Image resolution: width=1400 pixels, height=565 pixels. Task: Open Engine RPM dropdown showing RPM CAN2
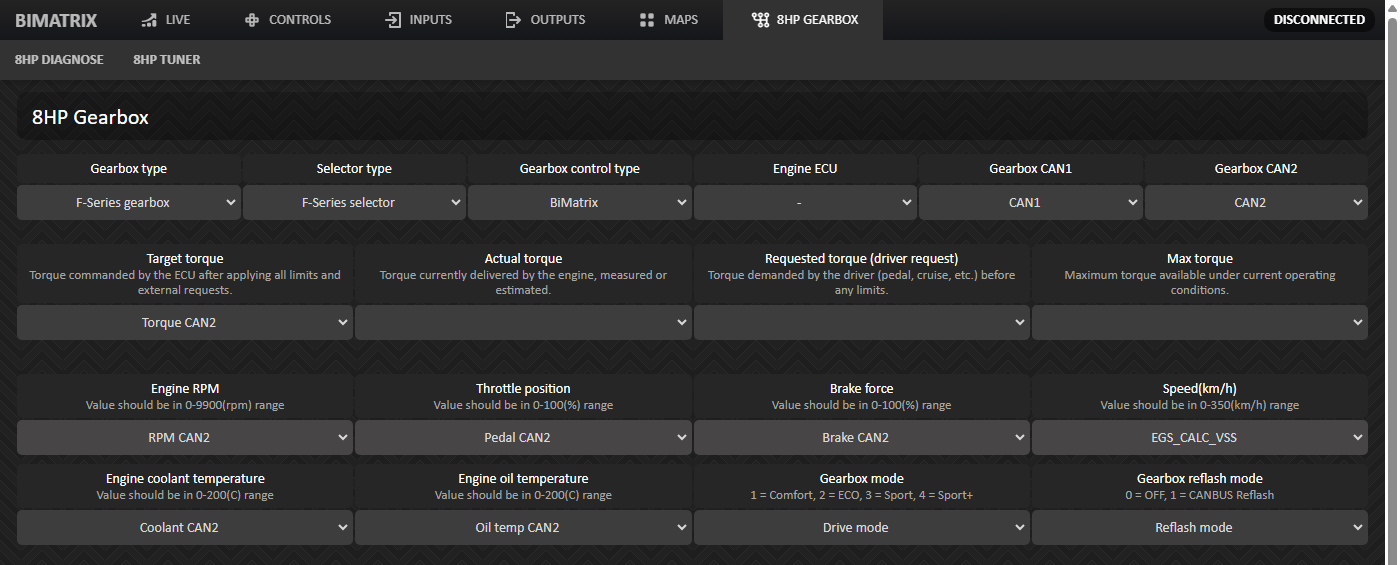185,438
